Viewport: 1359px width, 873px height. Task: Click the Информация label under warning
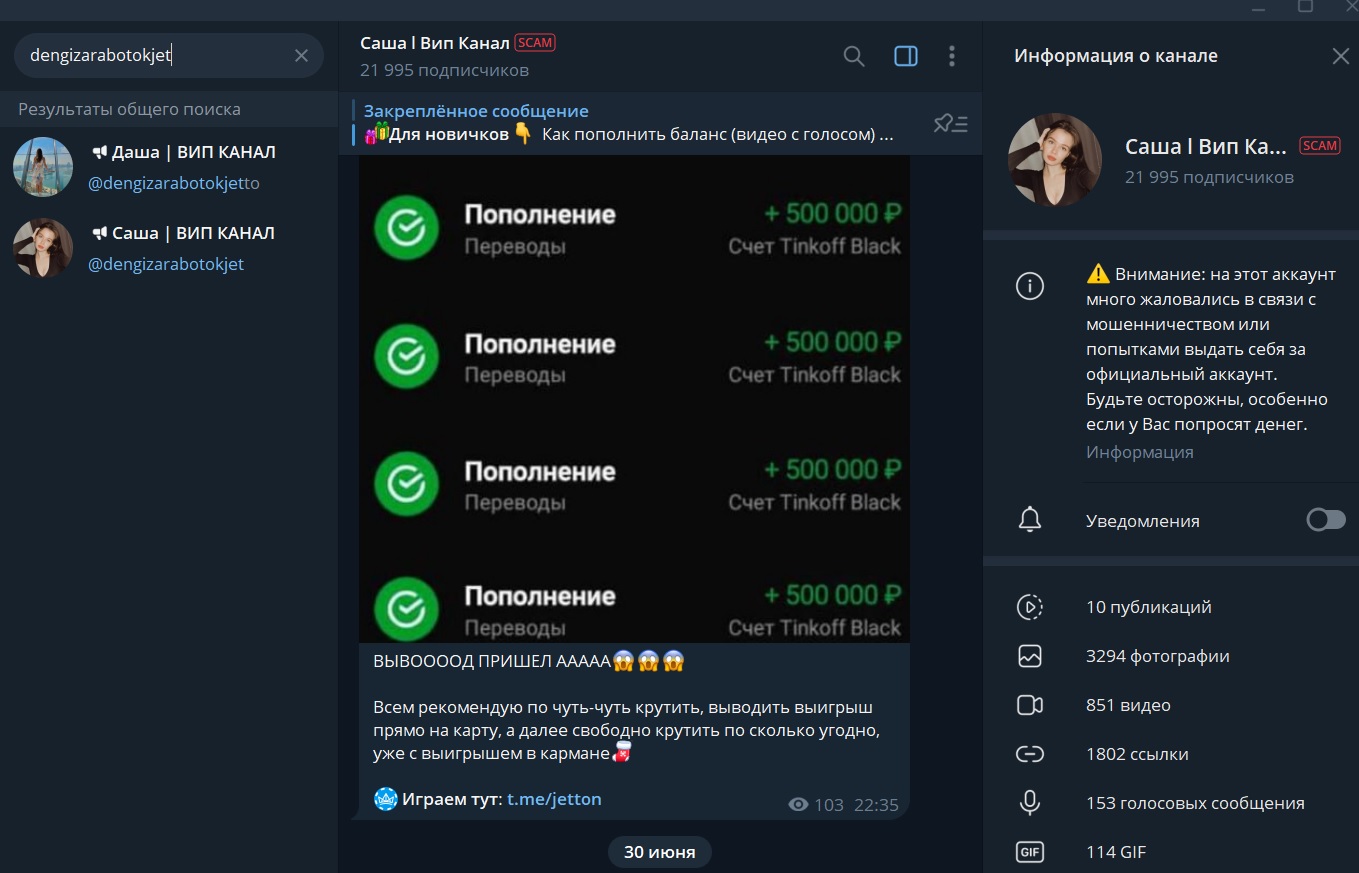1140,451
